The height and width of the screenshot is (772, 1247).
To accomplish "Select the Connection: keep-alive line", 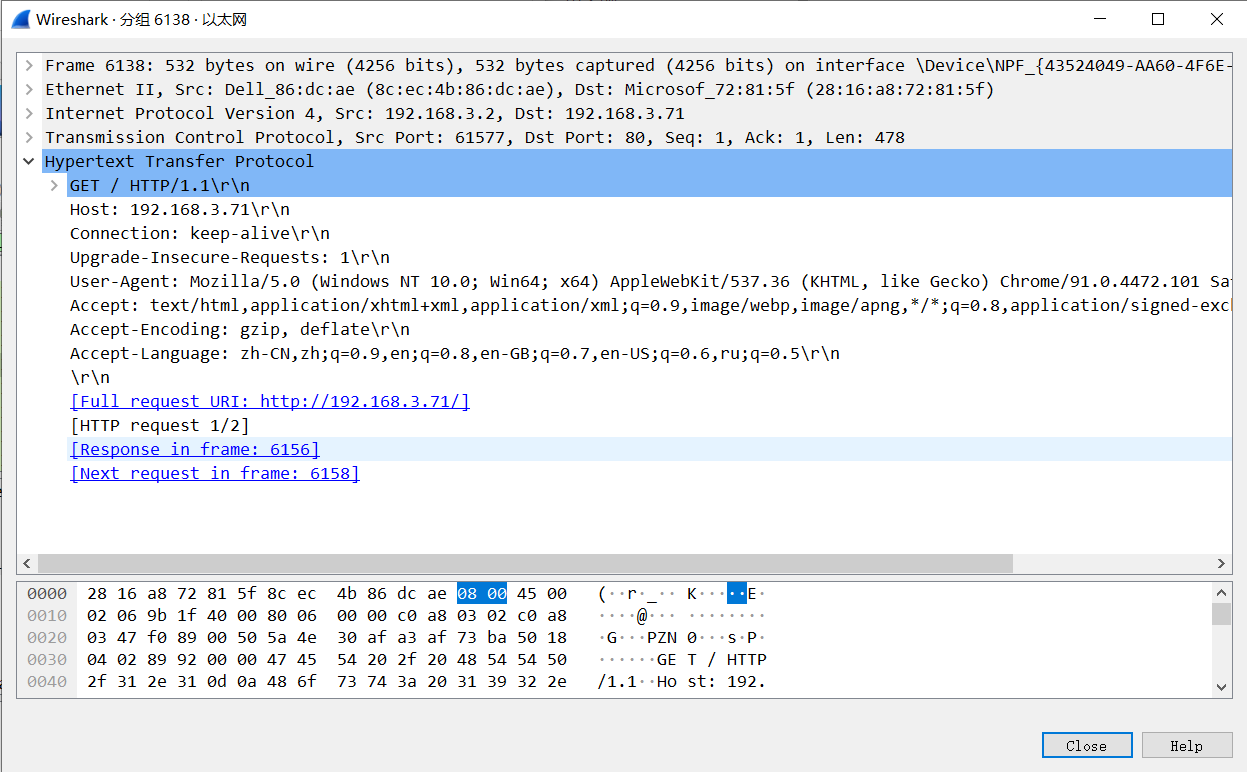I will 199,233.
